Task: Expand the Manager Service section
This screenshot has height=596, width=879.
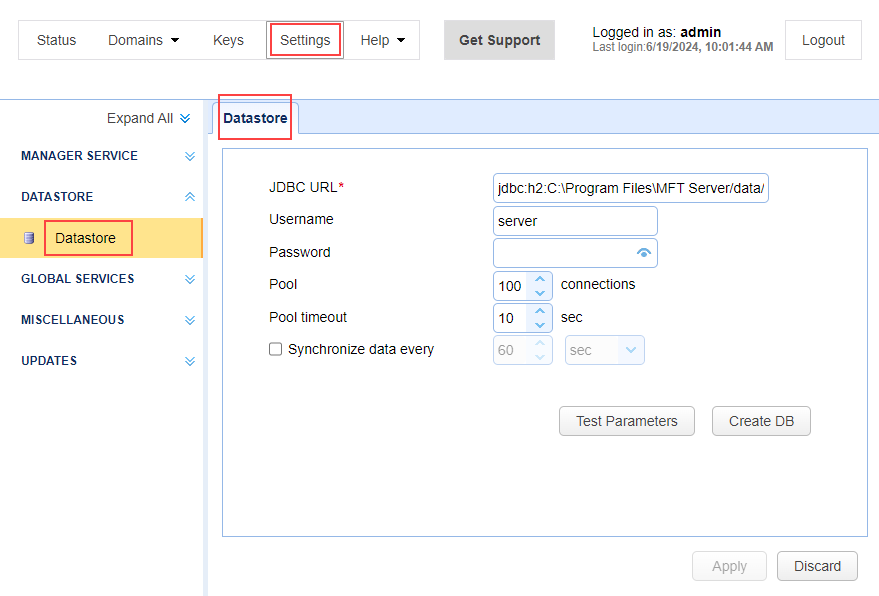Action: click(x=190, y=156)
